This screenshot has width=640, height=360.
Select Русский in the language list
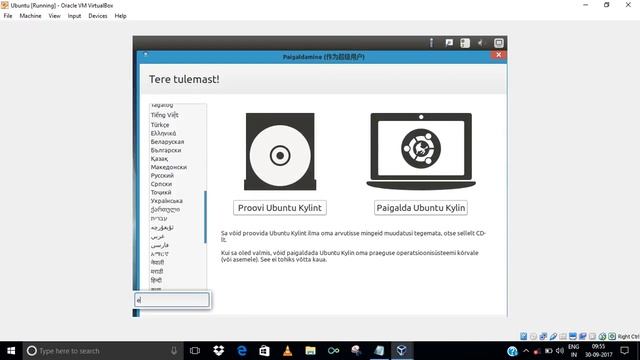click(x=162, y=176)
